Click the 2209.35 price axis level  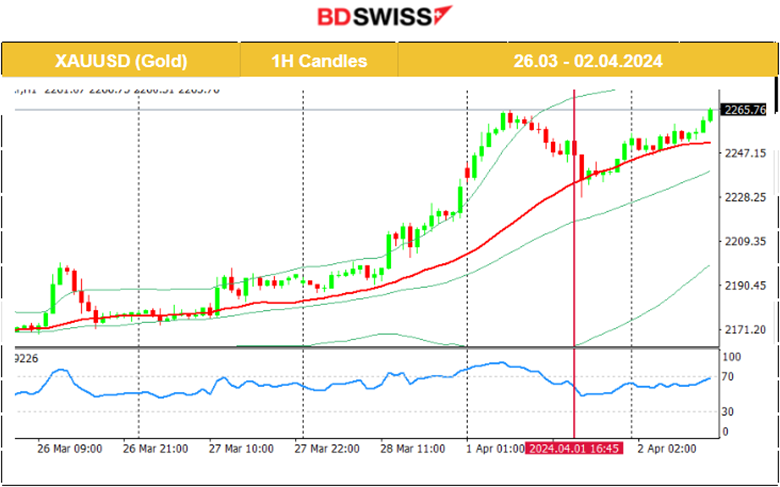746,241
